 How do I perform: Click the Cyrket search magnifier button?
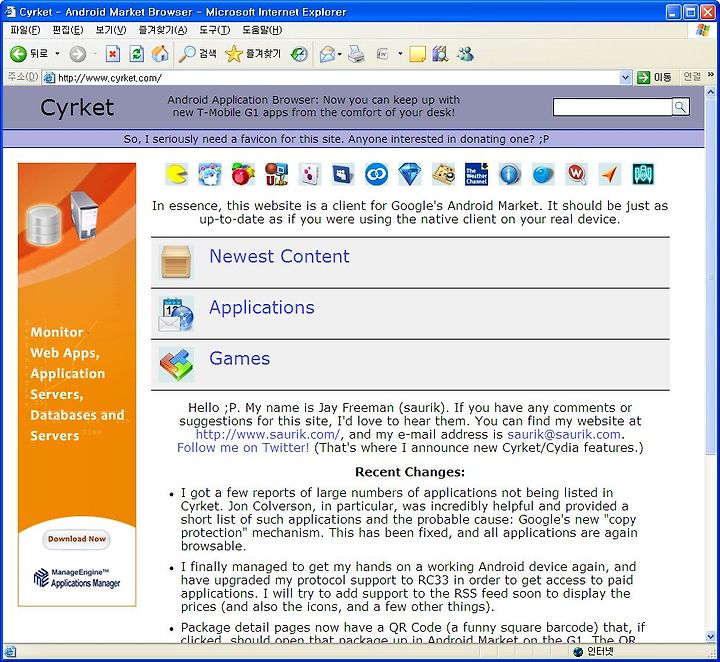(x=681, y=107)
